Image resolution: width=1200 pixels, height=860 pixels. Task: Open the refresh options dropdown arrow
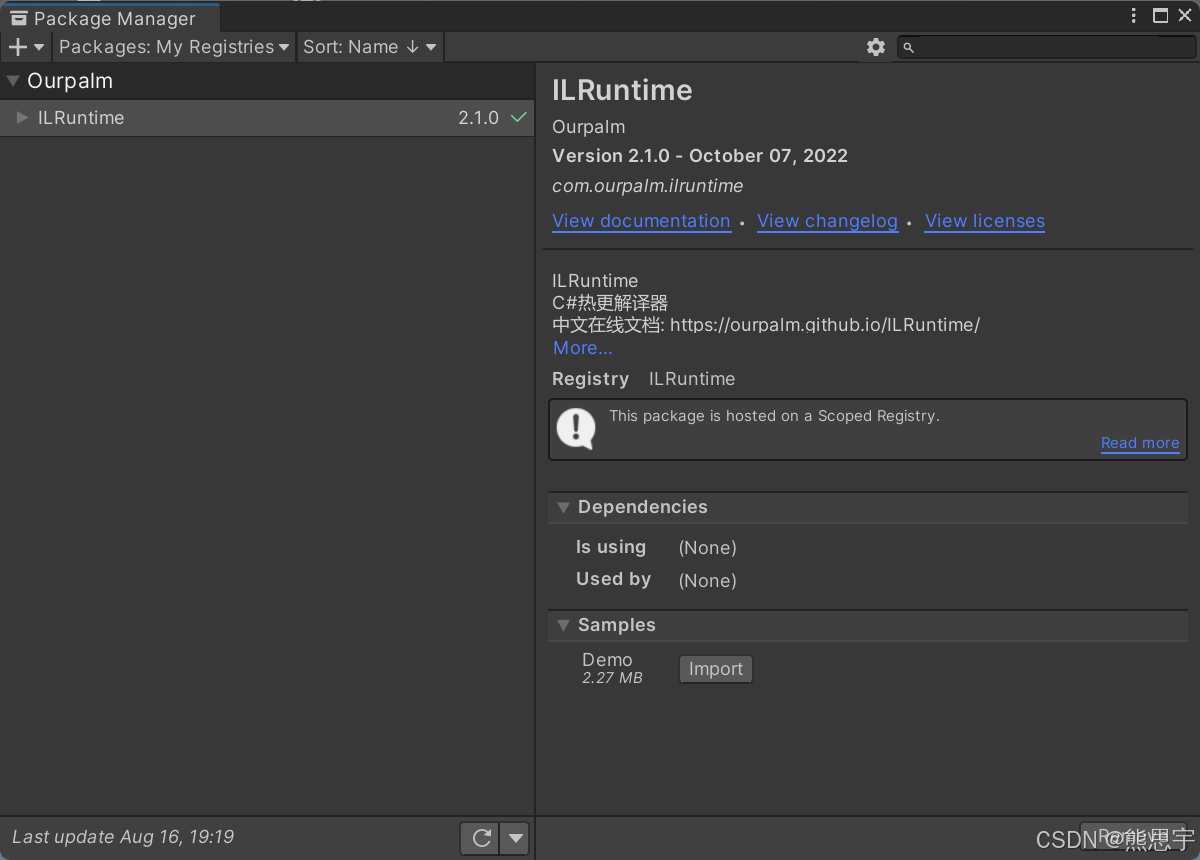click(515, 838)
